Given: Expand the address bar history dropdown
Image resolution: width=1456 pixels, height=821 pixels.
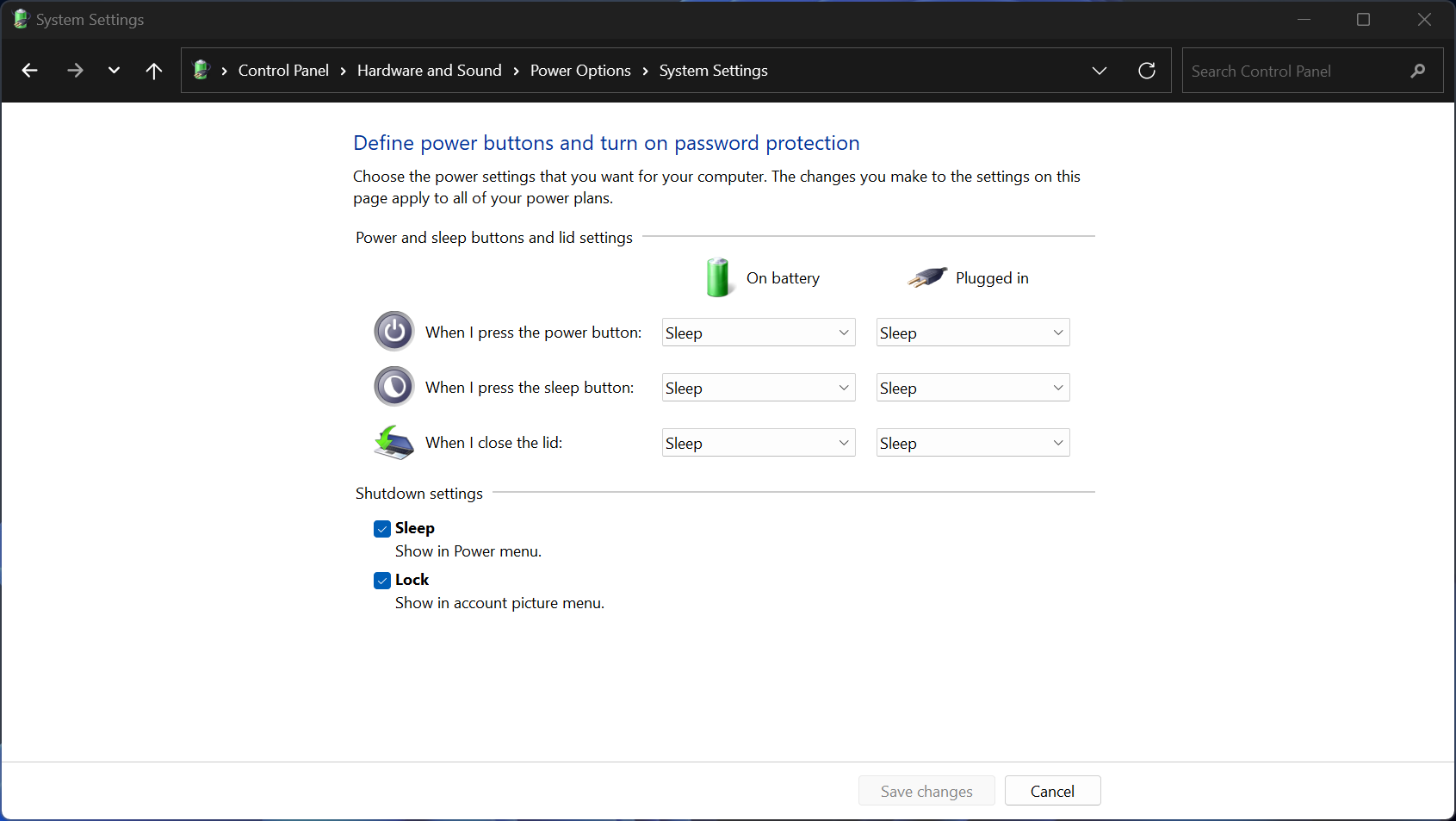Looking at the screenshot, I should (x=1099, y=71).
